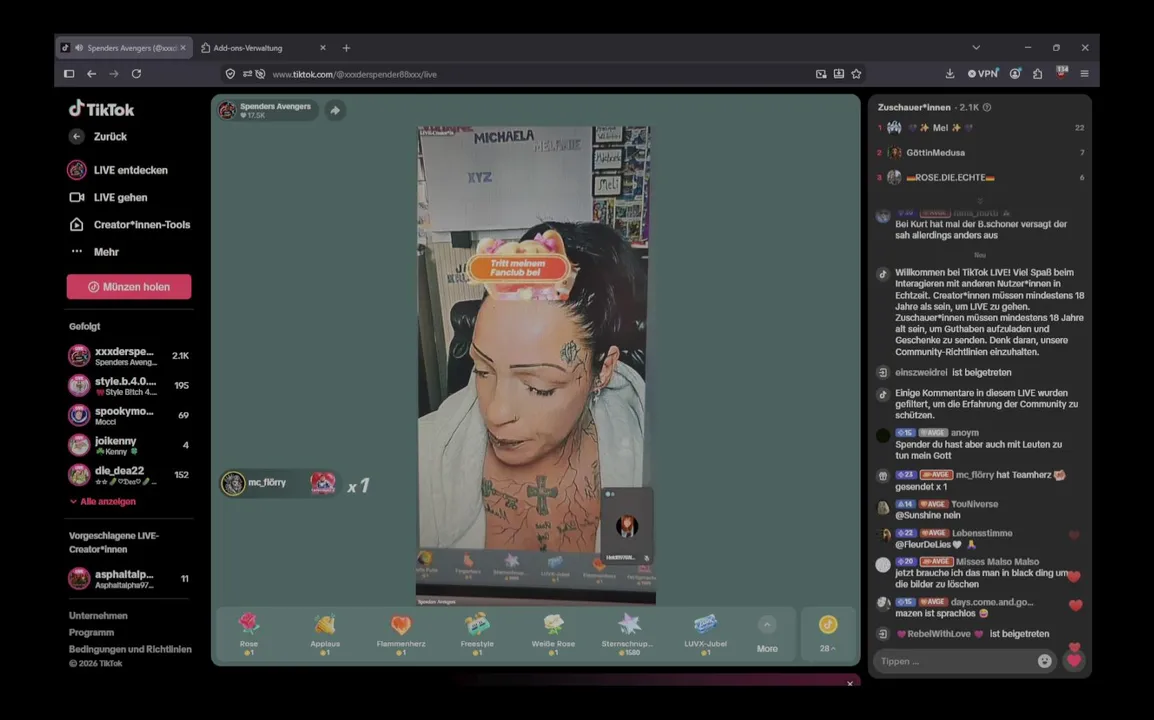Screen dimensions: 1154x720
Task: Expand Alle anzeigen list
Action: [x=102, y=501]
